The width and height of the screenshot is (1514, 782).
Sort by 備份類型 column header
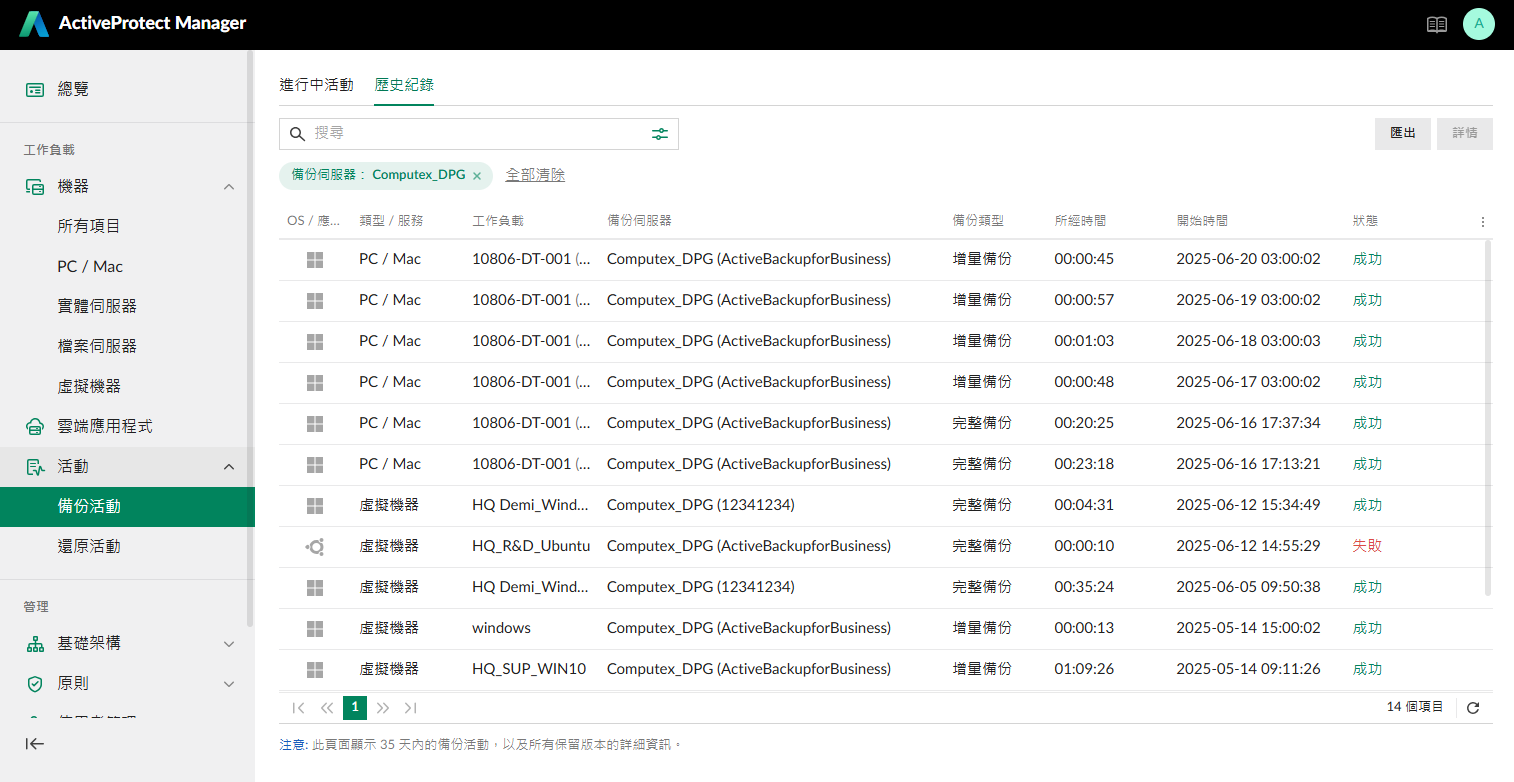click(x=978, y=221)
